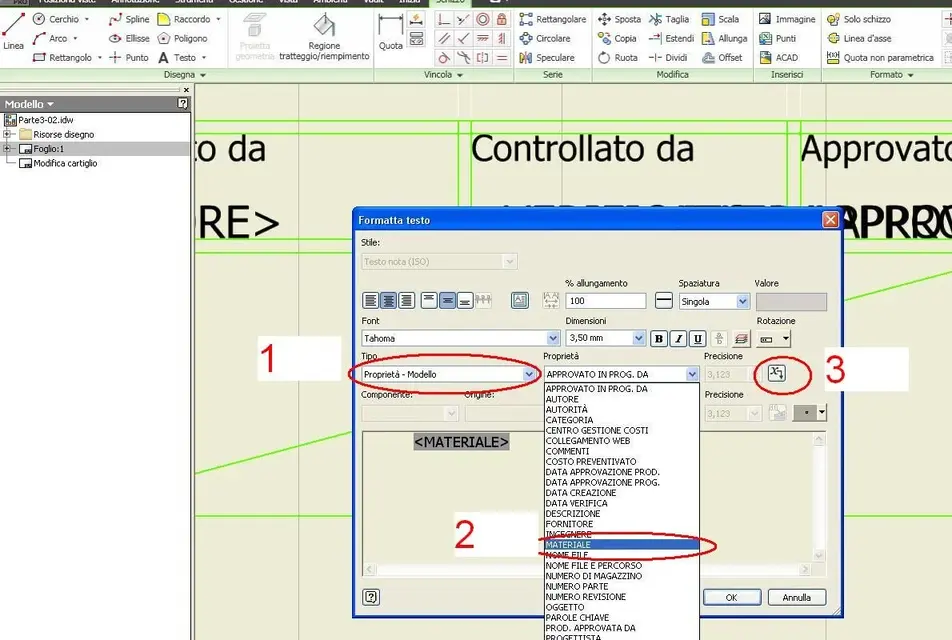Viewport: 952px width, 640px height.
Task: Expand the Foglio:1 tree node
Action: 7,149
